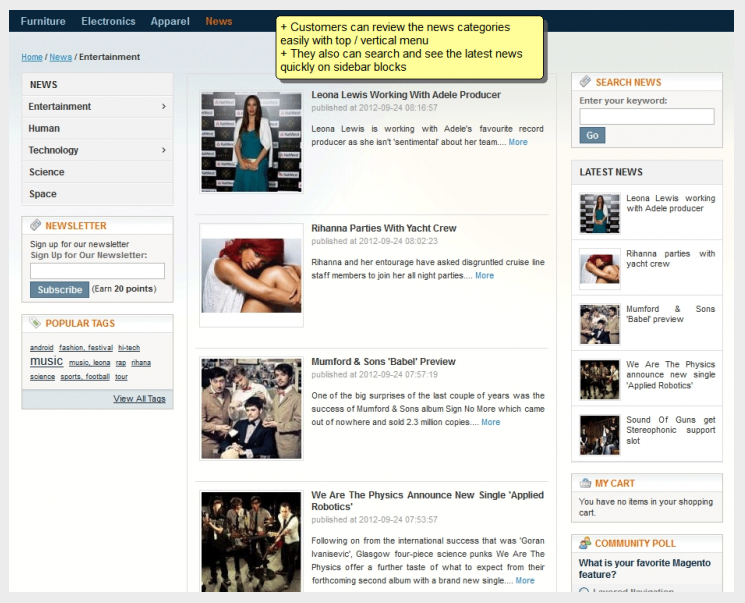Select the hi-tech tag
This screenshot has height=603, width=745.
(129, 348)
